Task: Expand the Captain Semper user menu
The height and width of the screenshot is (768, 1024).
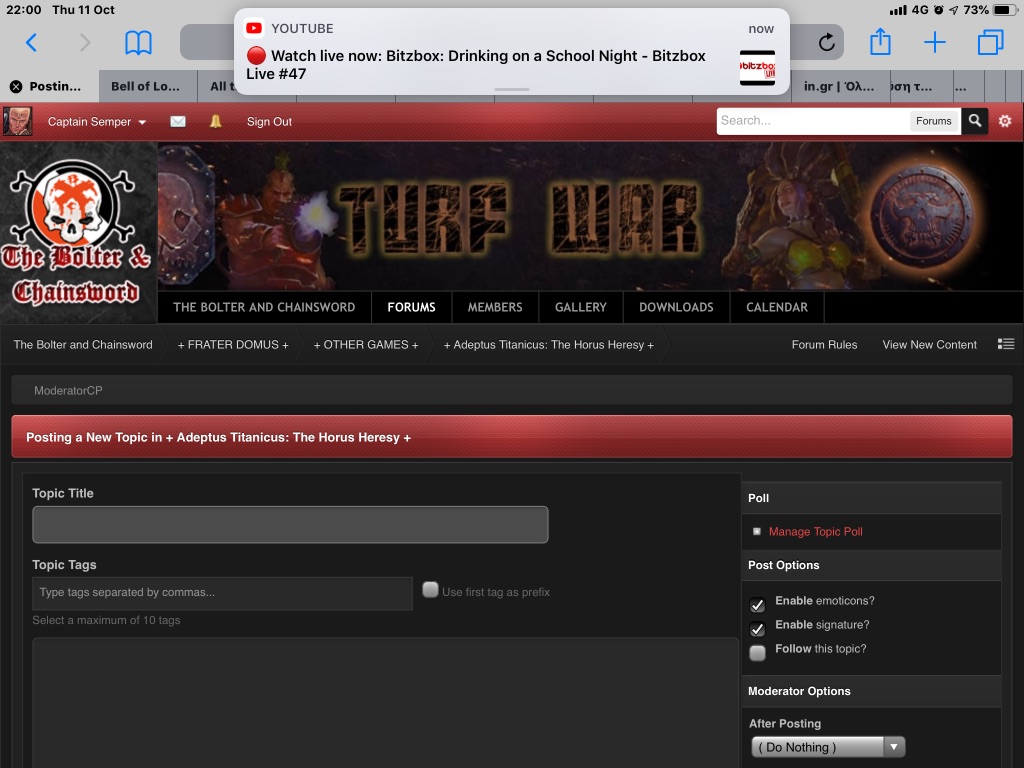Action: pyautogui.click(x=96, y=122)
